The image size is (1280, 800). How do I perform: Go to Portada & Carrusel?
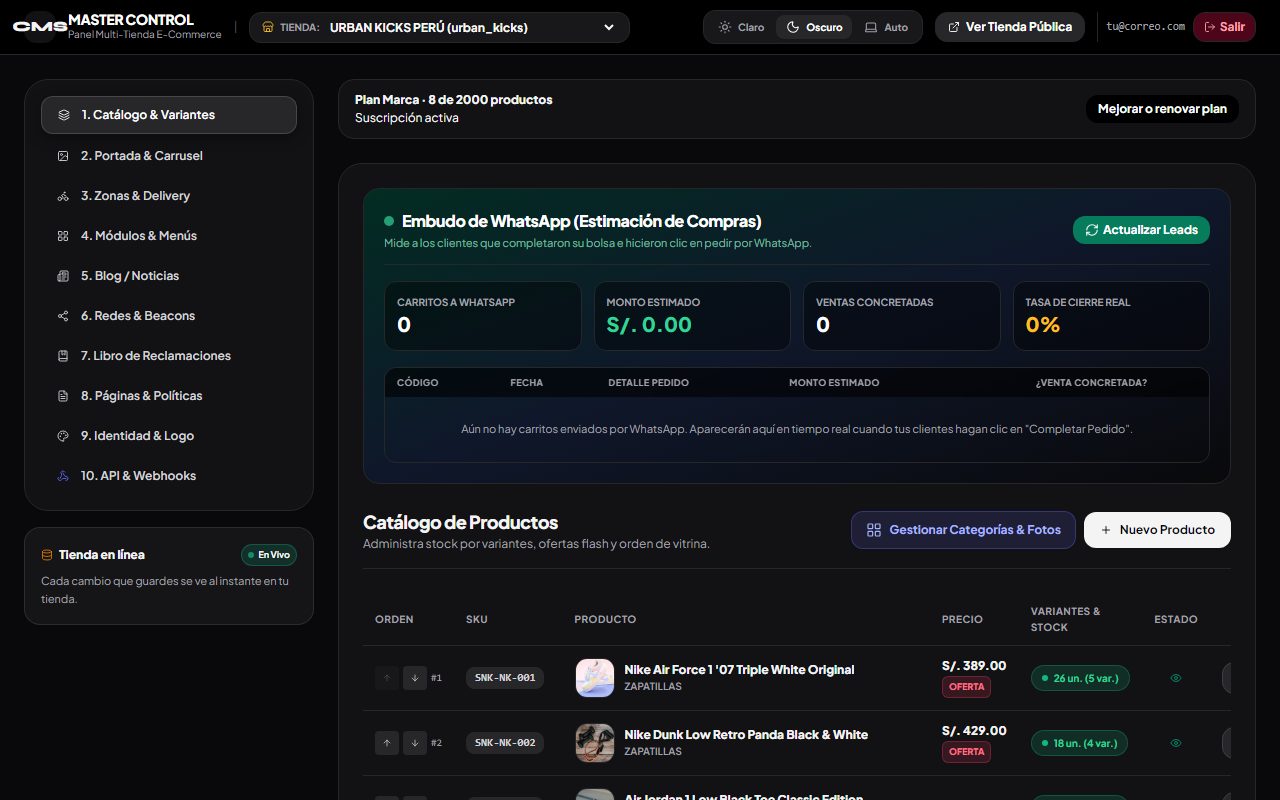(x=169, y=156)
